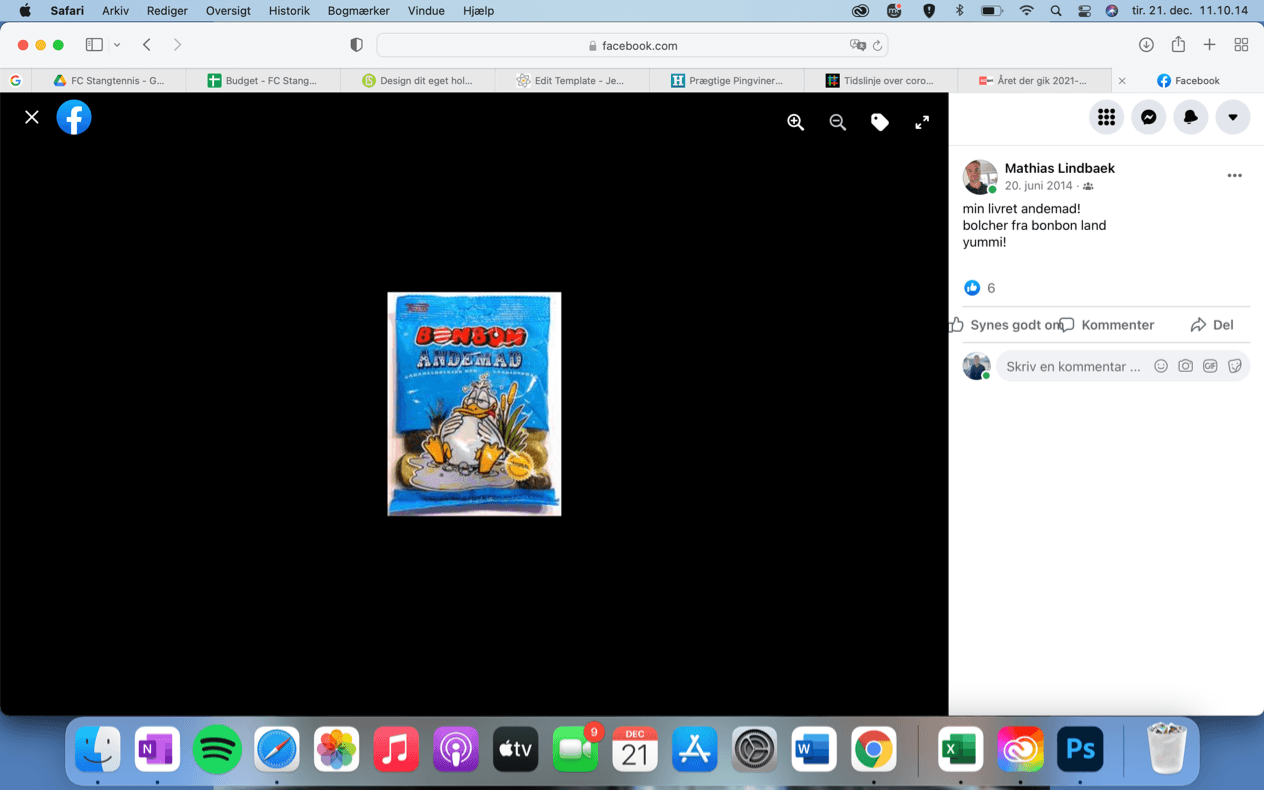Tag the photo with tag icon
This screenshot has width=1264, height=790.
[880, 122]
